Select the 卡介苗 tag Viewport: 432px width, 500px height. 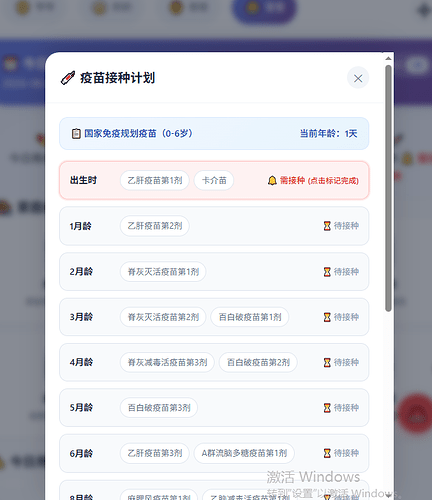(x=214, y=180)
